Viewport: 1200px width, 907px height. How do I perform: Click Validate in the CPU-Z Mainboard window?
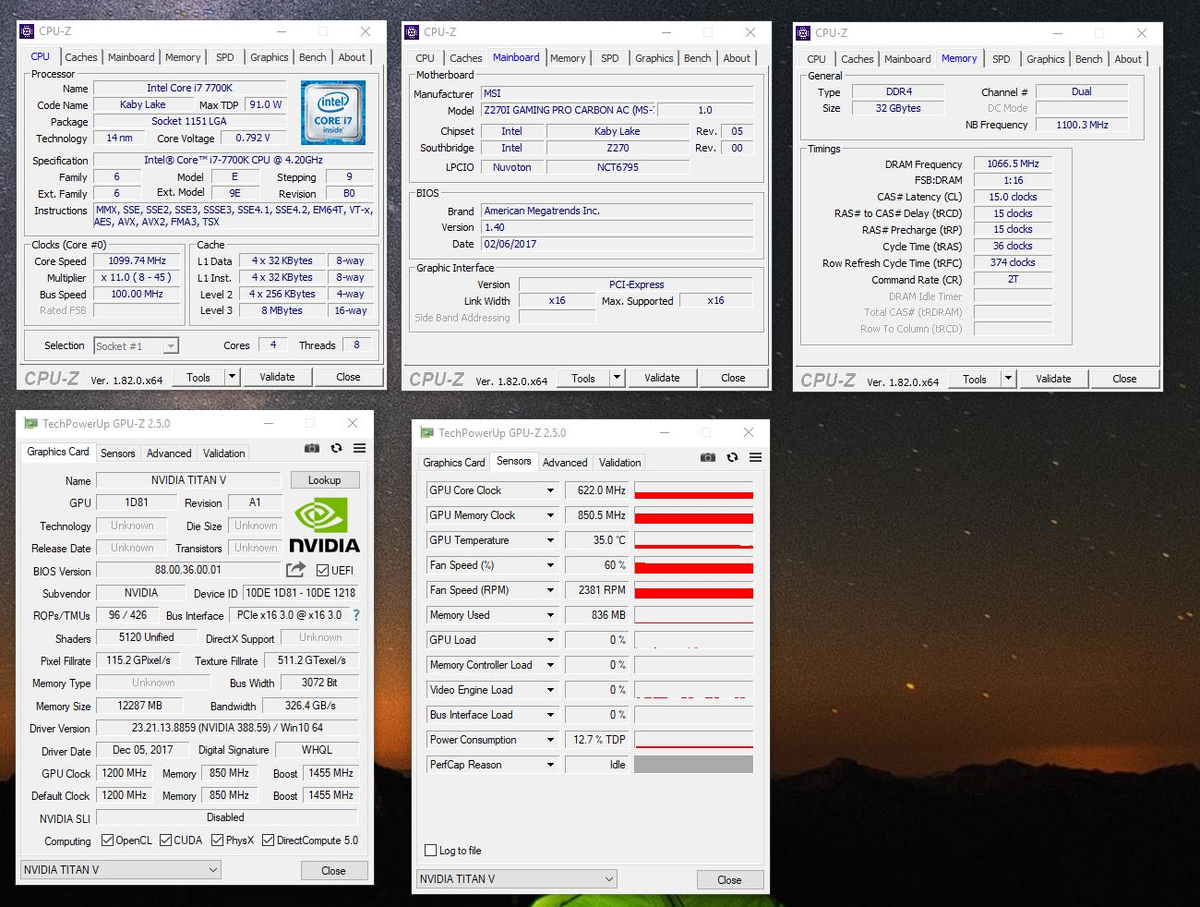click(x=662, y=378)
